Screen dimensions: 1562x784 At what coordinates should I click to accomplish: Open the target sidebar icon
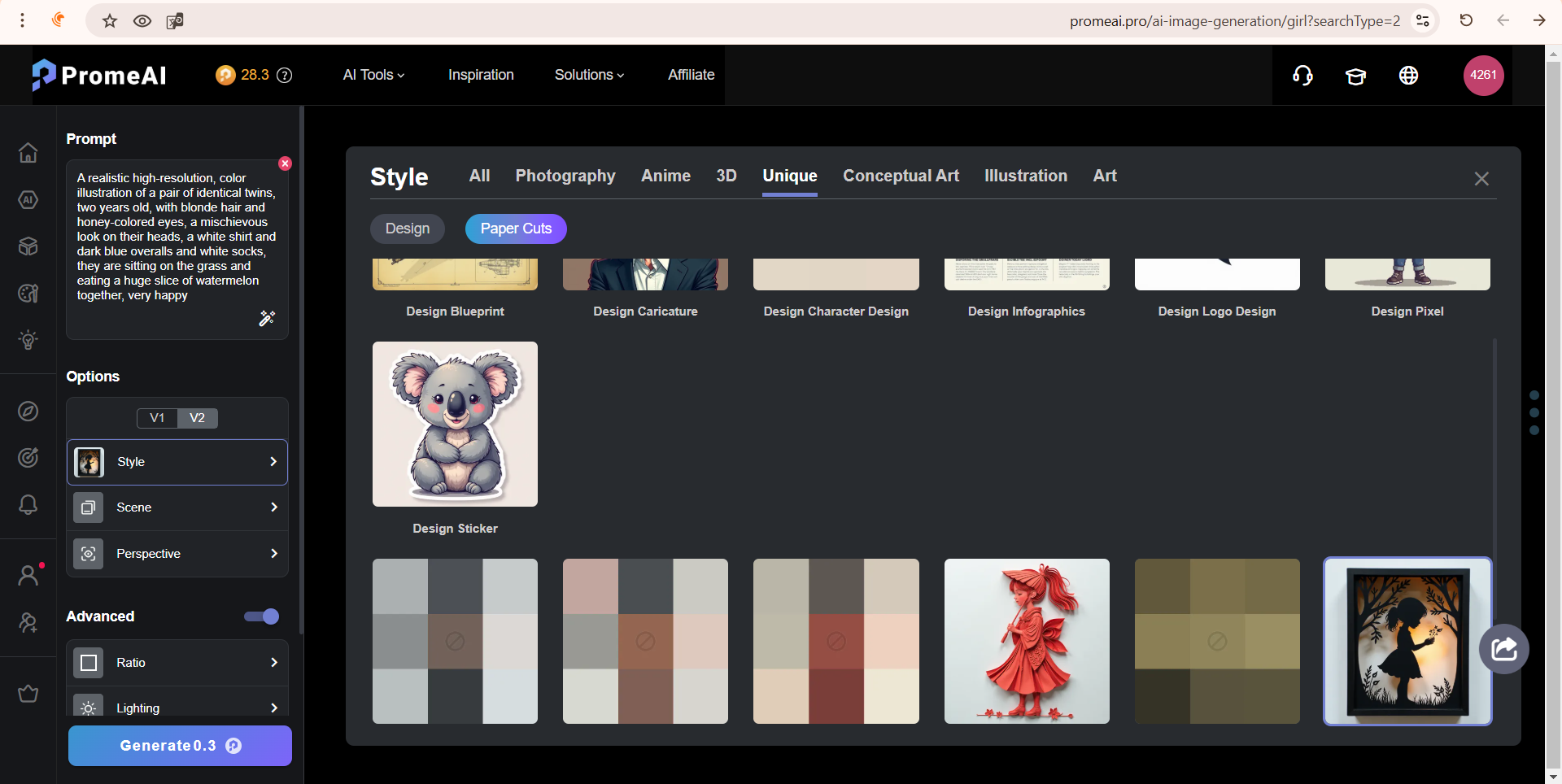point(28,458)
